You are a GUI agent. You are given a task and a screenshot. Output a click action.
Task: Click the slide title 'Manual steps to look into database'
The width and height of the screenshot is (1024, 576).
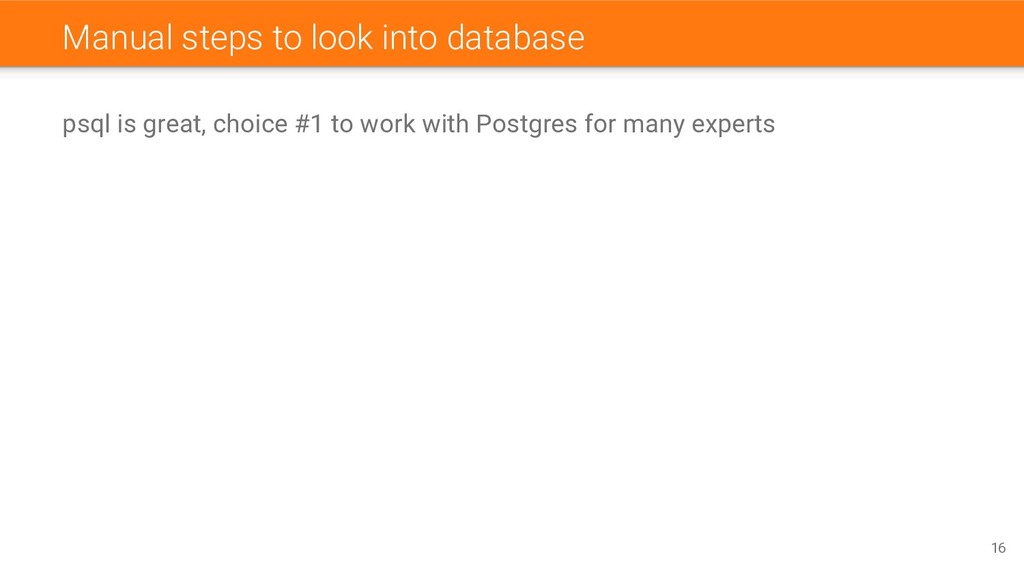(x=323, y=38)
